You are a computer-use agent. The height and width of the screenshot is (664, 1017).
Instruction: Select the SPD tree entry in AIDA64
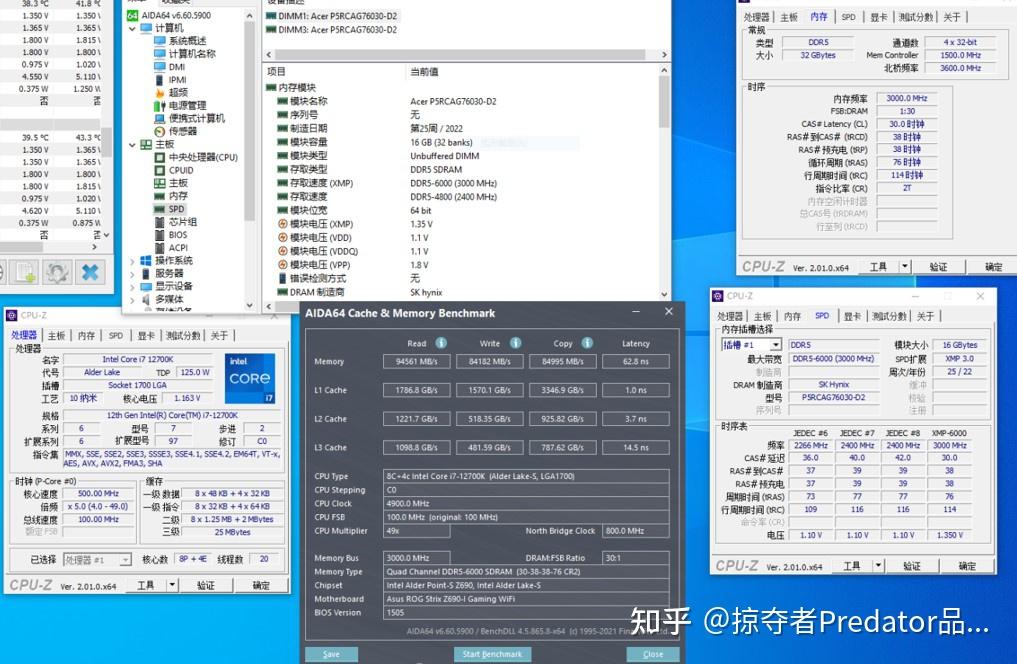coord(170,209)
